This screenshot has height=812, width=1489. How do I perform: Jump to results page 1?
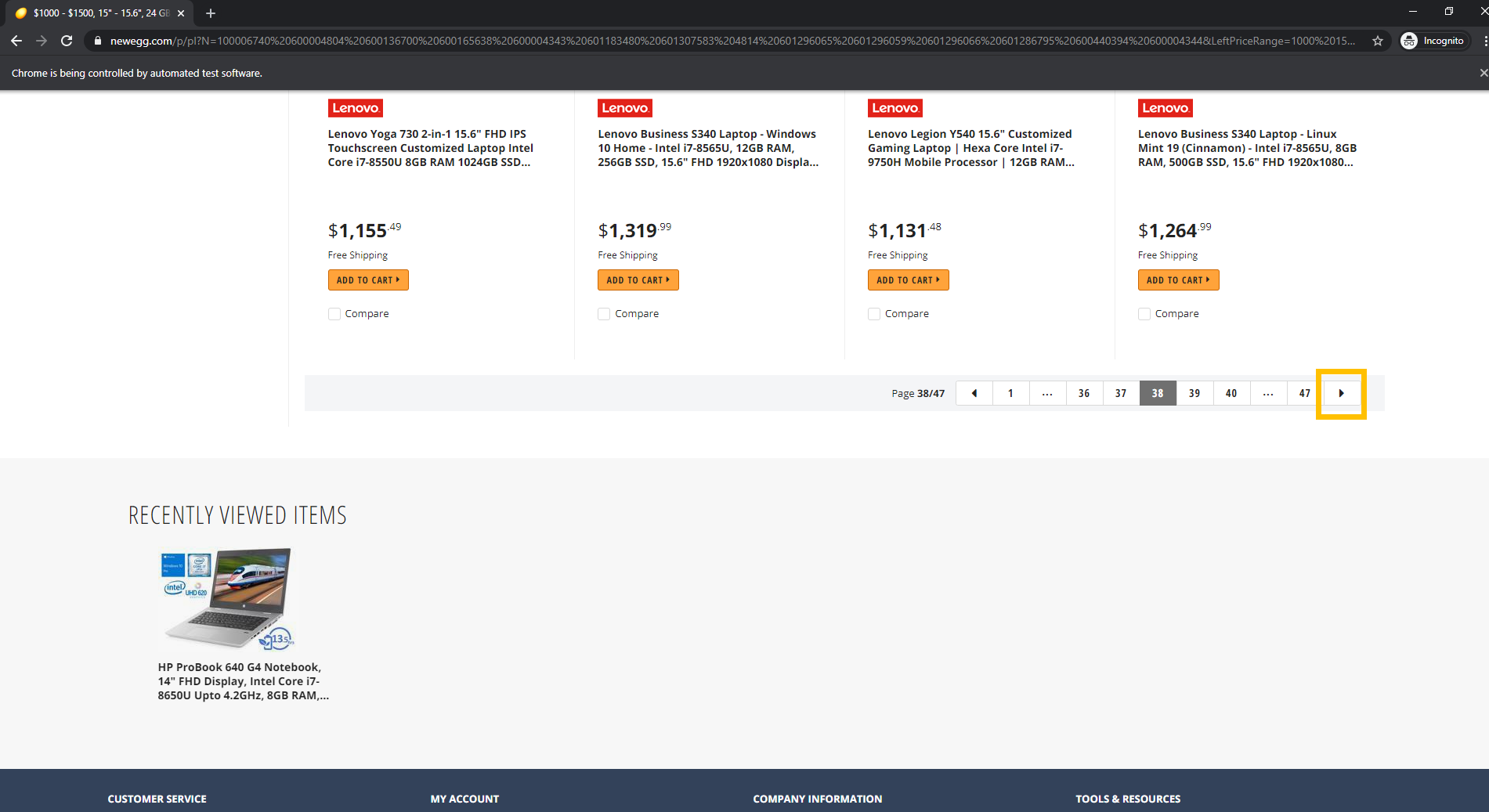pyautogui.click(x=1010, y=393)
